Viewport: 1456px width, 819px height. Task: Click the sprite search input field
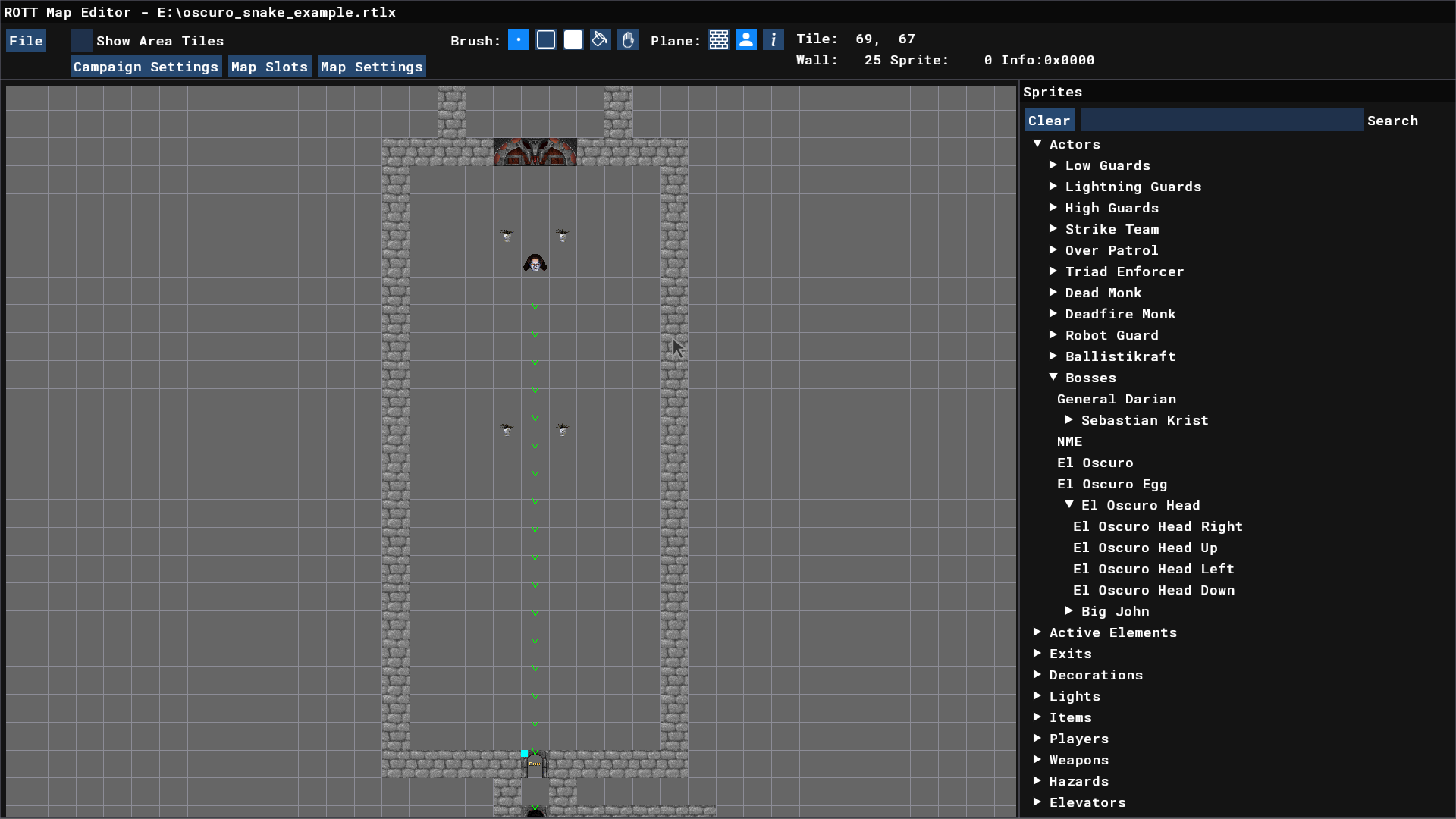[1221, 121]
